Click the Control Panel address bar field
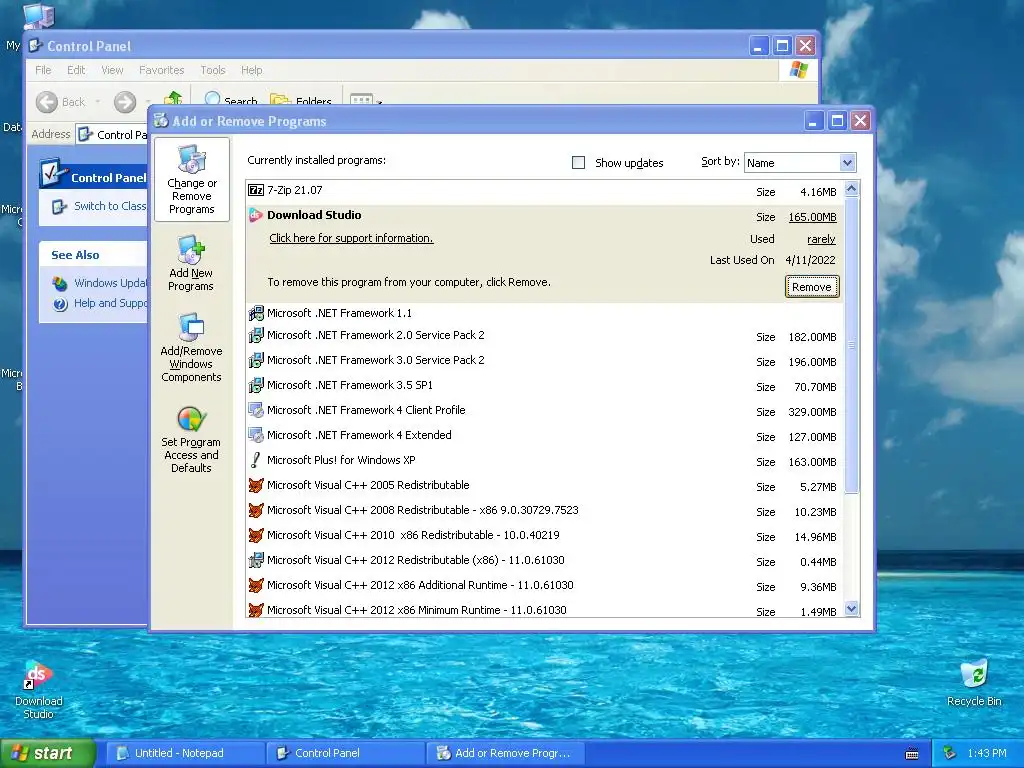 [112, 135]
